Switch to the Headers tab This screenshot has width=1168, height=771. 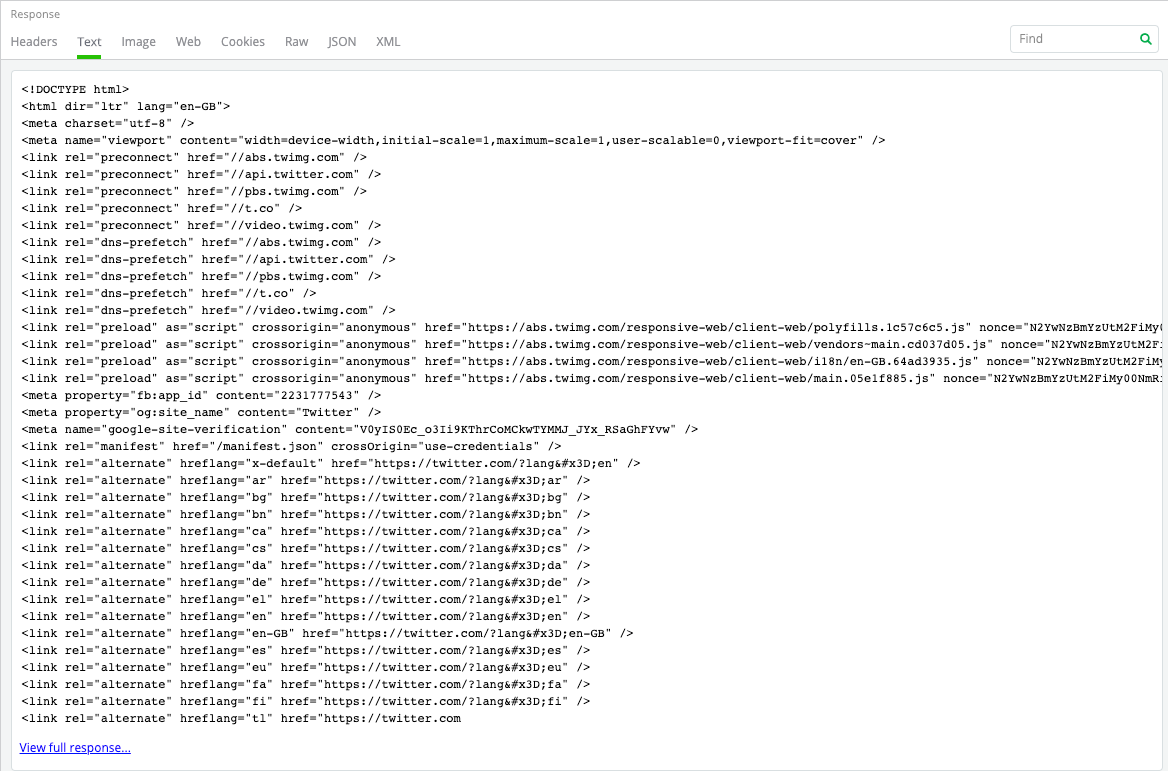[34, 42]
